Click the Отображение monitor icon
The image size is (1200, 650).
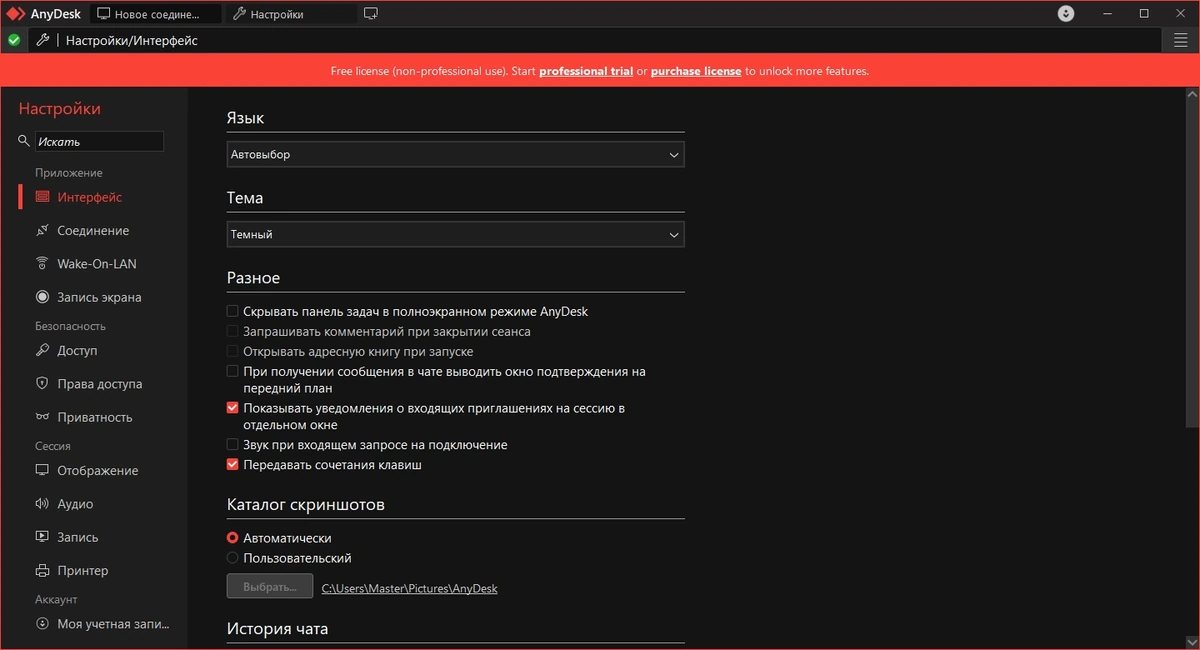pyautogui.click(x=42, y=471)
